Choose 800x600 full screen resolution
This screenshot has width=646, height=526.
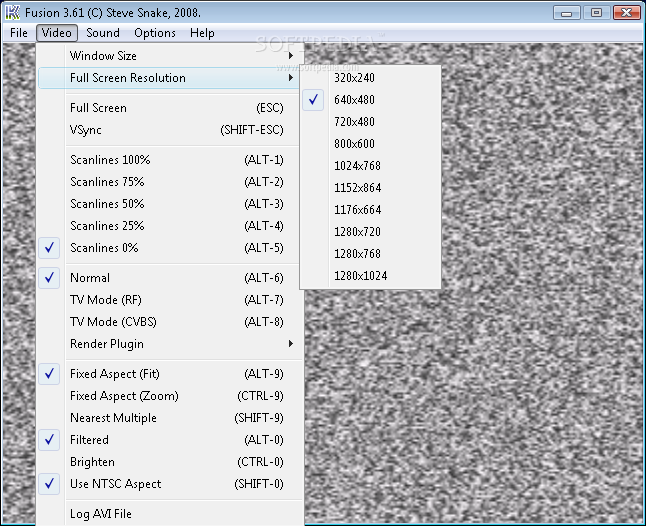[371, 144]
